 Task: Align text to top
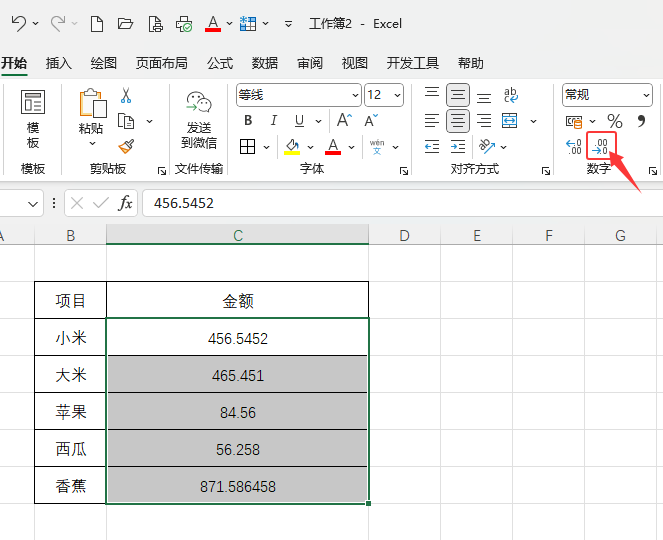[x=432, y=94]
